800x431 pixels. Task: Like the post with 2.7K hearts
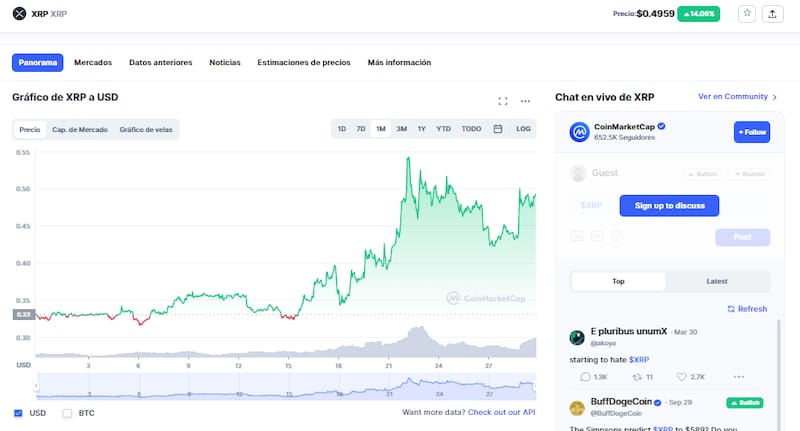tap(684, 377)
